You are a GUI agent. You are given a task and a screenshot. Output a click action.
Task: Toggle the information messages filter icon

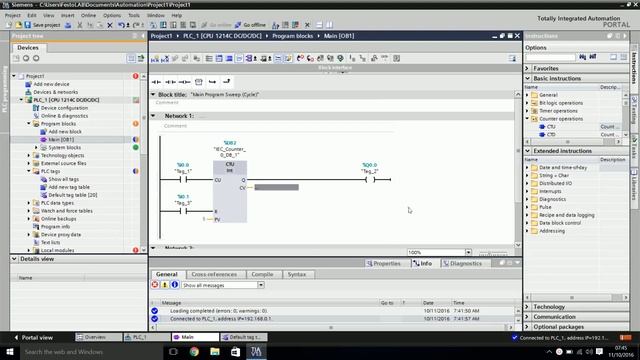click(x=175, y=285)
